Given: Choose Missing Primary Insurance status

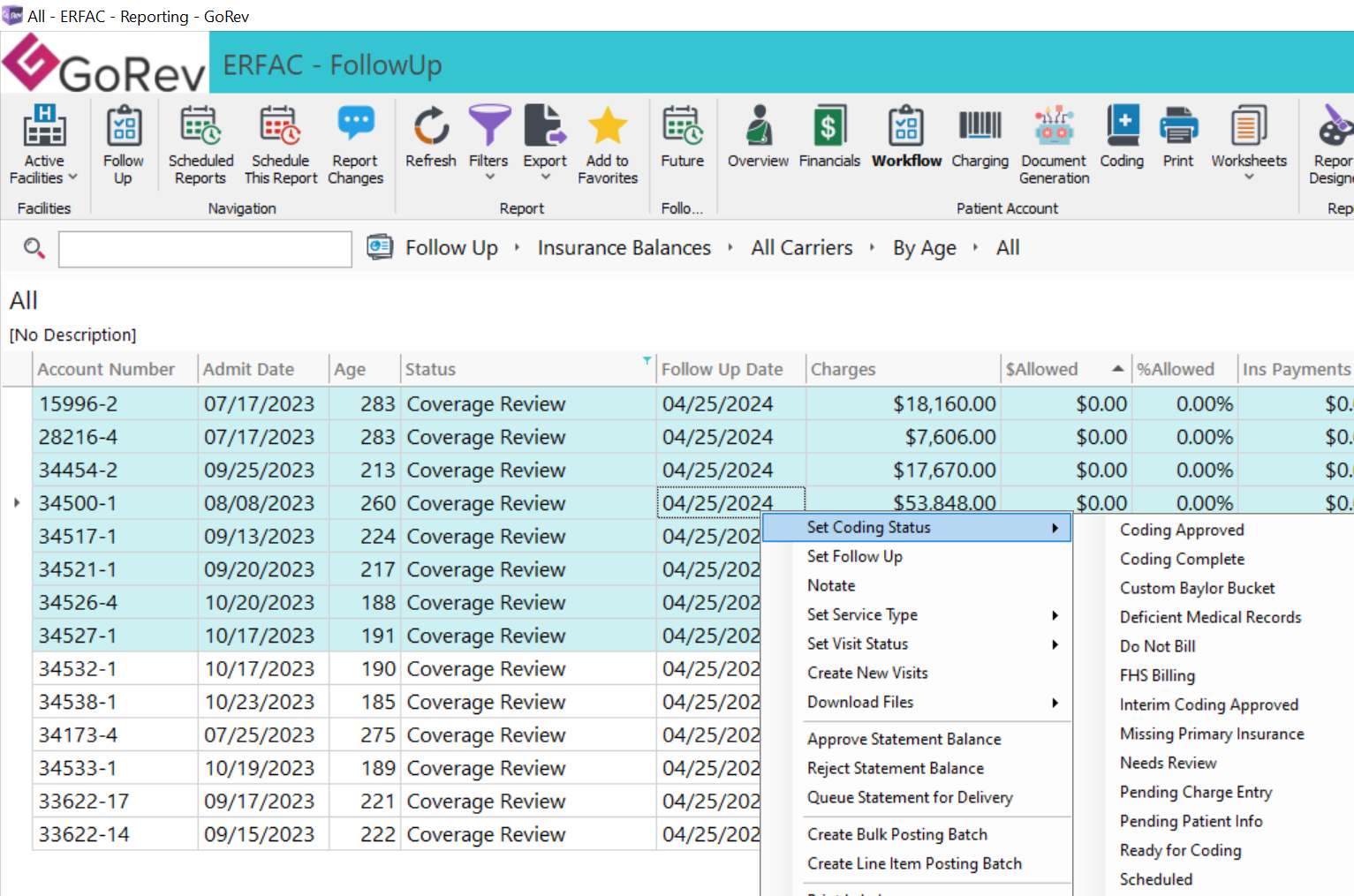Looking at the screenshot, I should (1212, 734).
